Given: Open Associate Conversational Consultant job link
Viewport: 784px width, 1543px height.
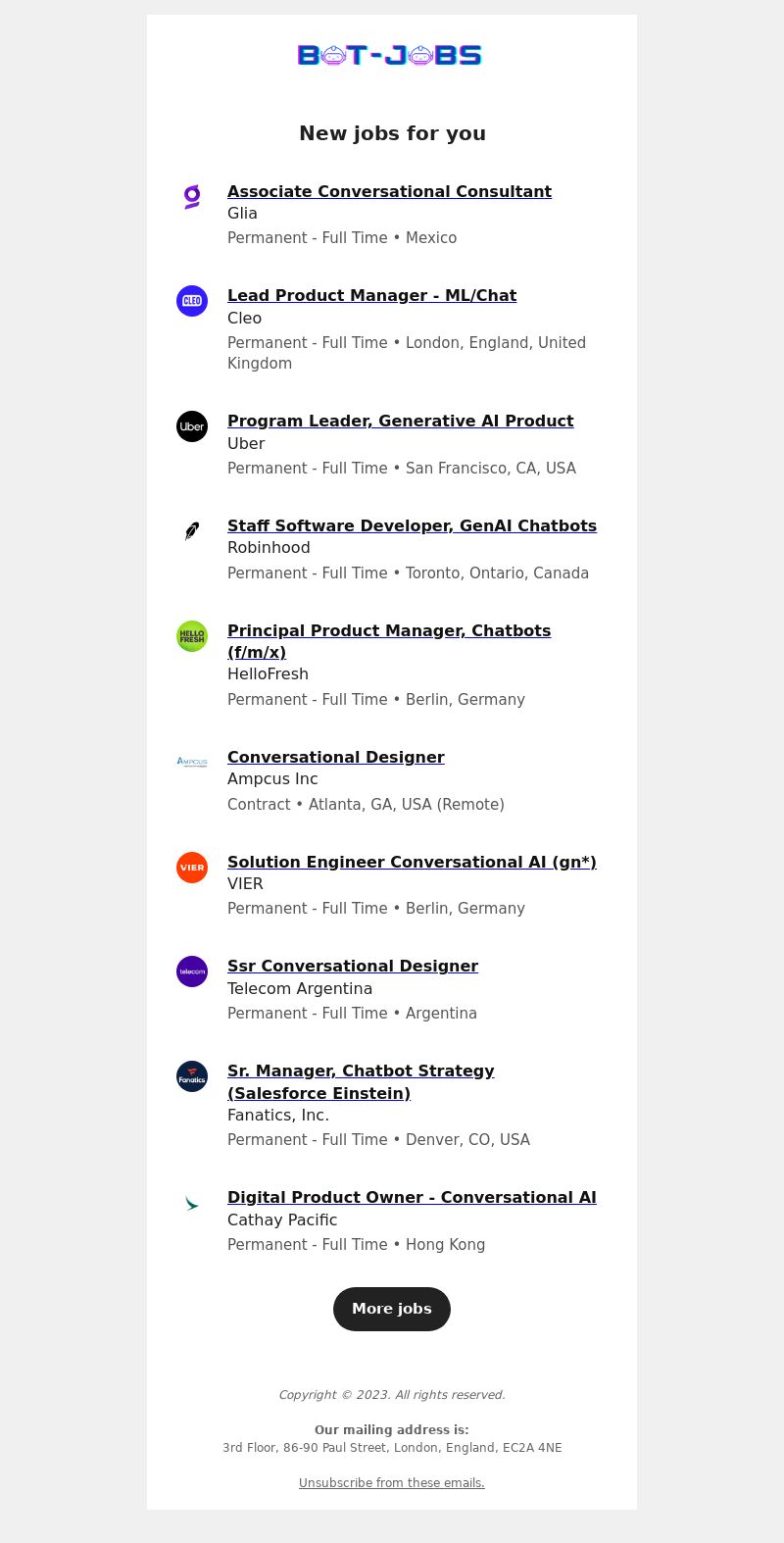Looking at the screenshot, I should tap(389, 191).
